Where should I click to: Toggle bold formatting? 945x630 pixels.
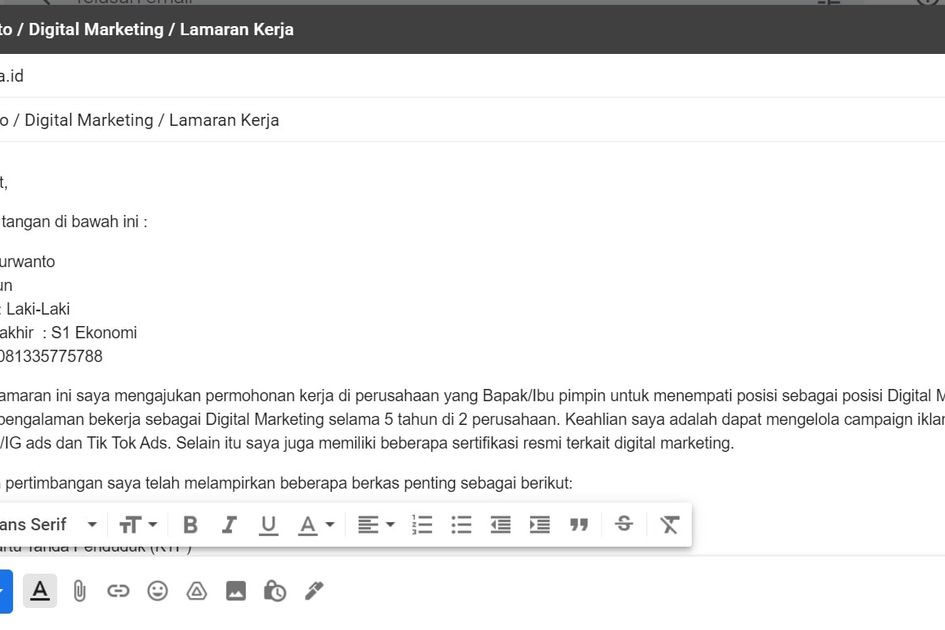[x=190, y=525]
